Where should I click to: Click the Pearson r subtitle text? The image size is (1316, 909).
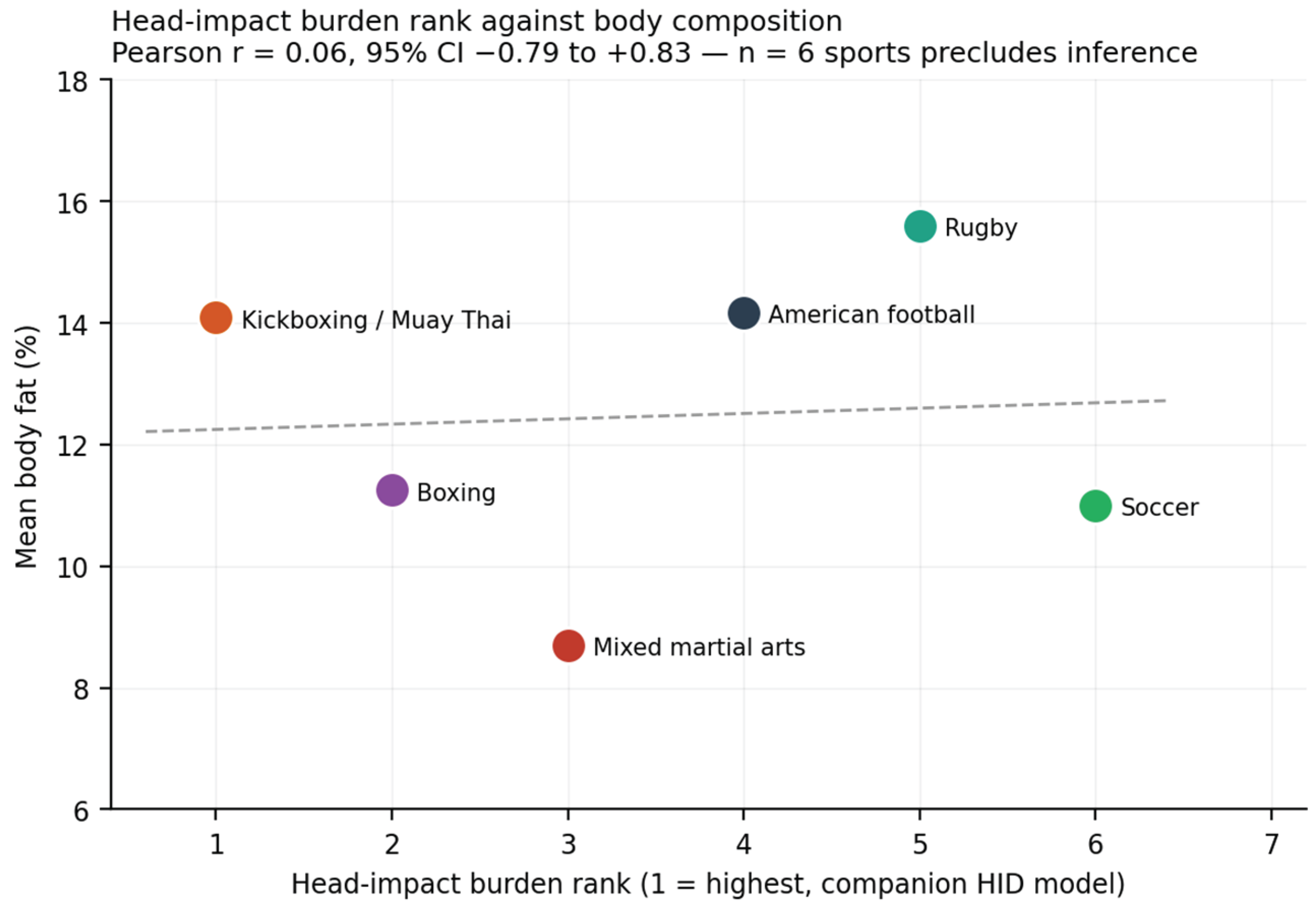coord(654,53)
